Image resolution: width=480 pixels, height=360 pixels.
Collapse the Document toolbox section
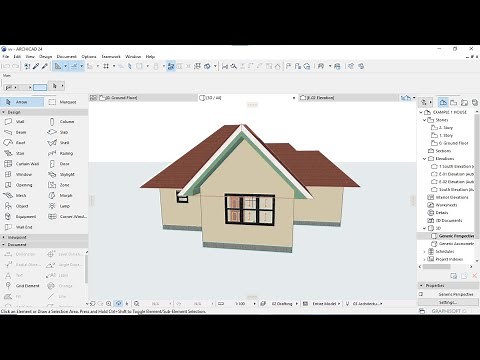3,245
